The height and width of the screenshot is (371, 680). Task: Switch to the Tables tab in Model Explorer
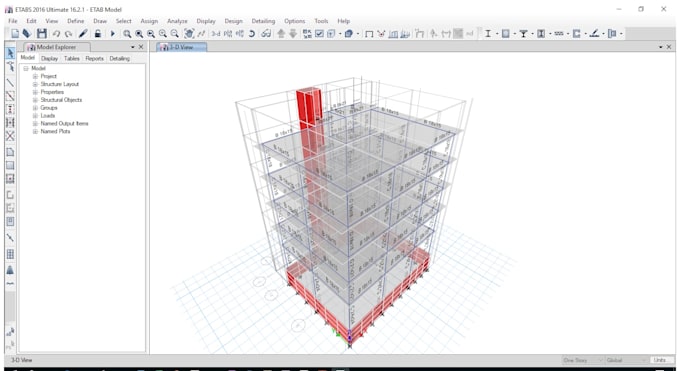pyautogui.click(x=72, y=58)
